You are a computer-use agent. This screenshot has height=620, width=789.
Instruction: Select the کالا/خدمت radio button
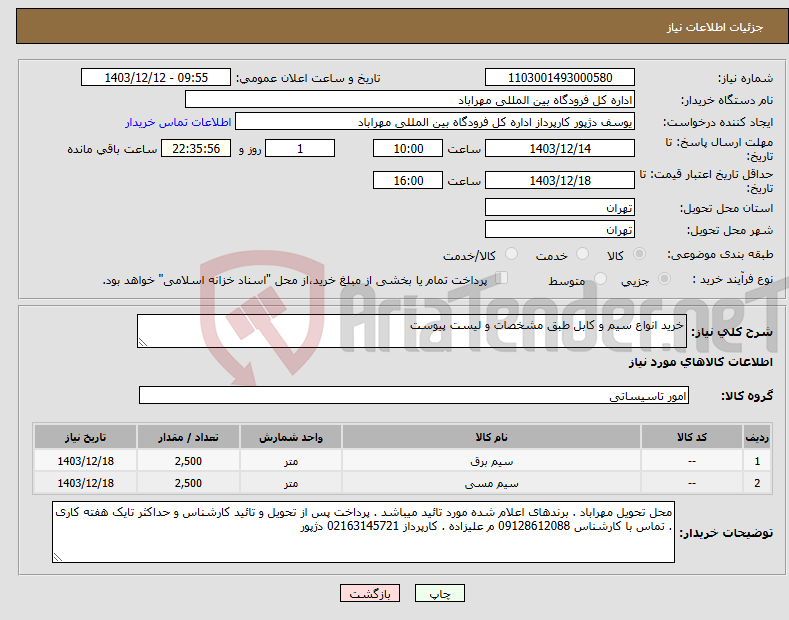tap(511, 254)
